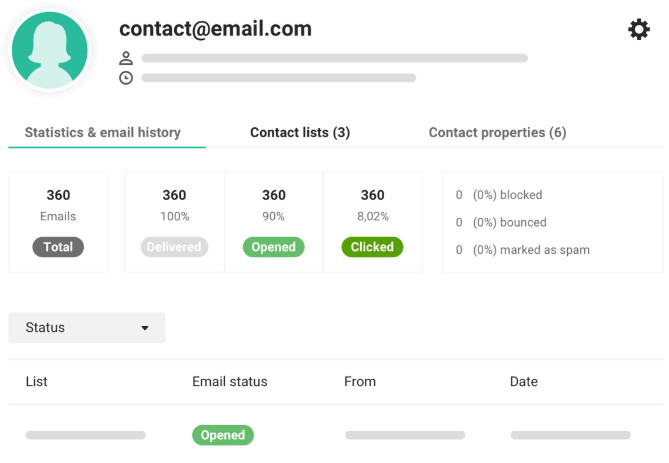Click the green Opened stats badge
This screenshot has width=669, height=463.
(x=273, y=247)
